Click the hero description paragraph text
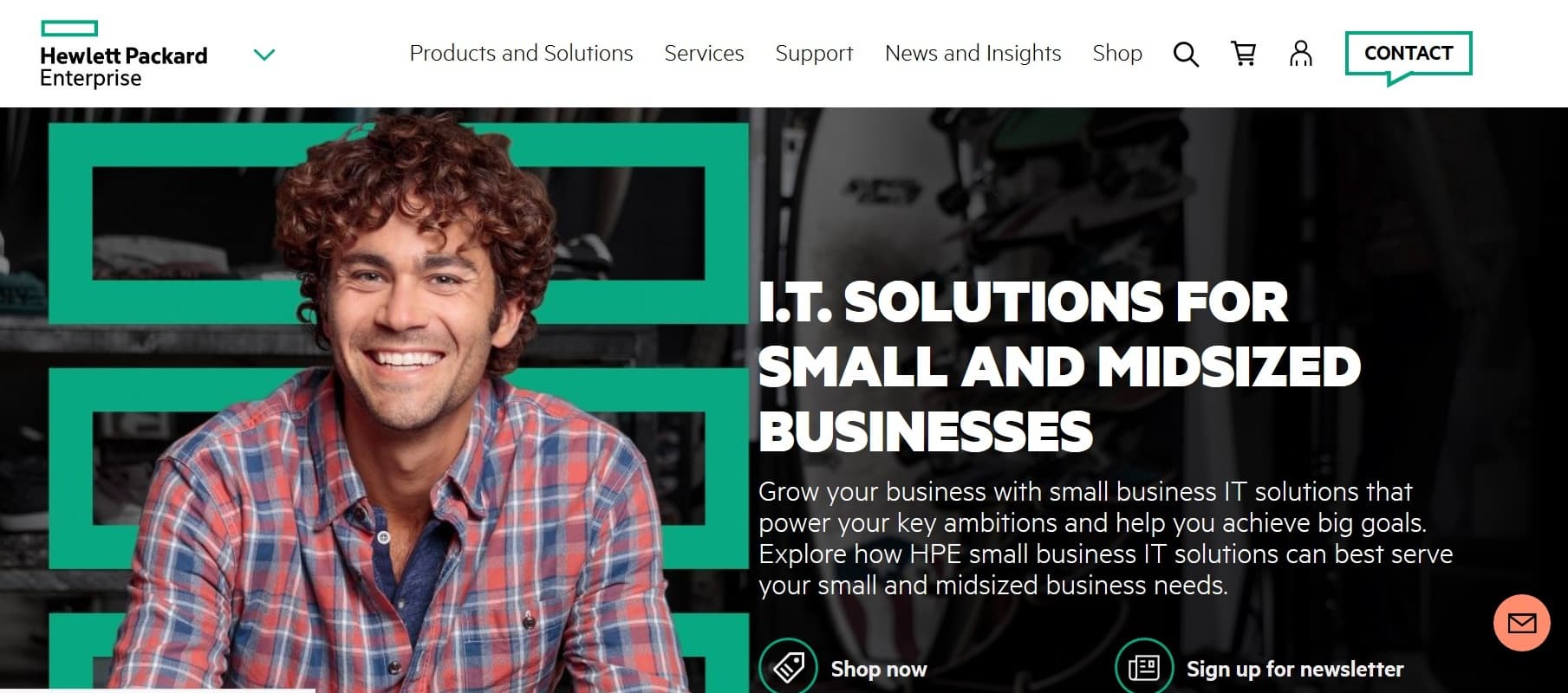Image resolution: width=1568 pixels, height=693 pixels. click(1105, 538)
